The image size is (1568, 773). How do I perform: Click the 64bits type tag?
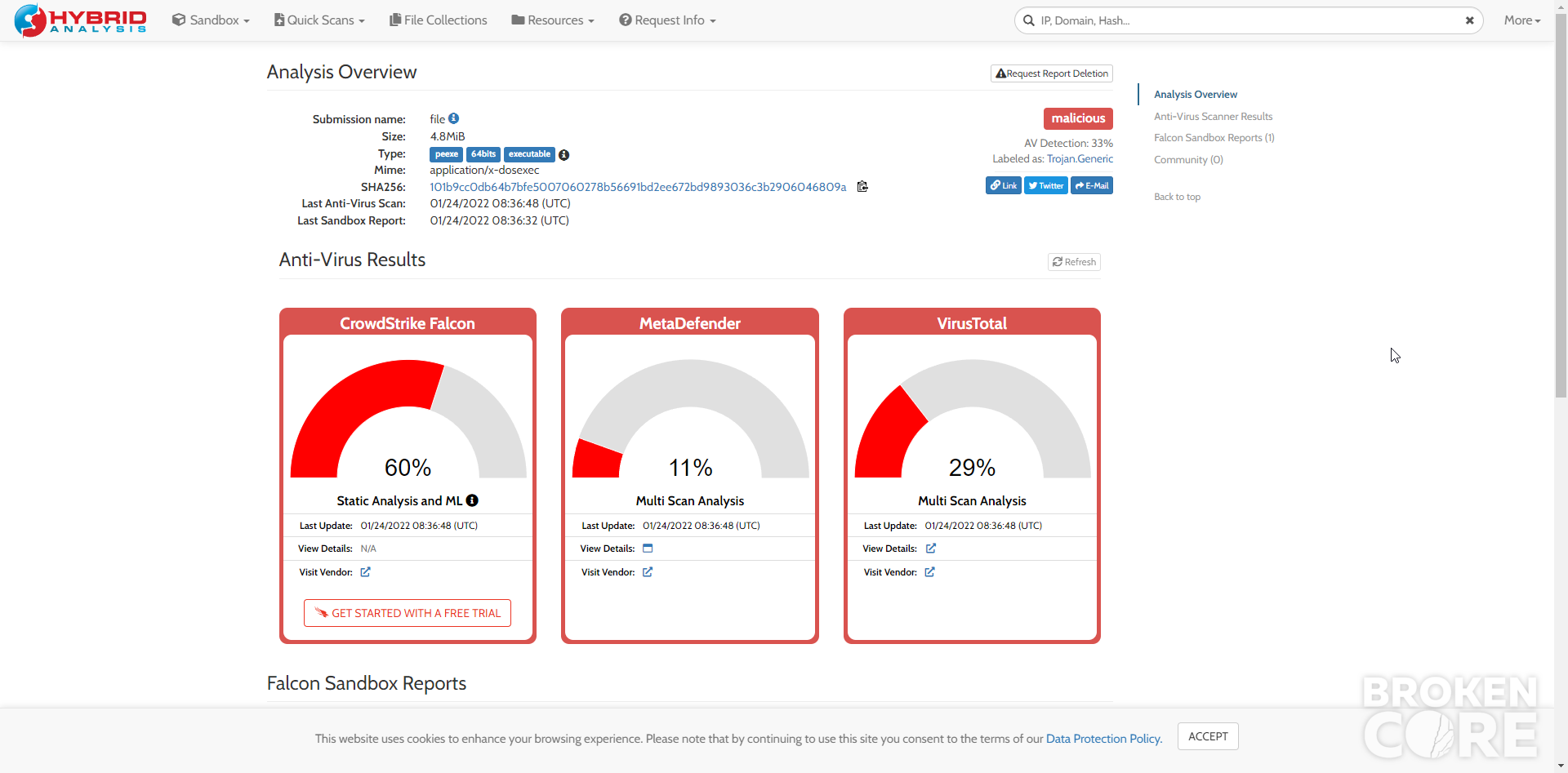pyautogui.click(x=483, y=154)
